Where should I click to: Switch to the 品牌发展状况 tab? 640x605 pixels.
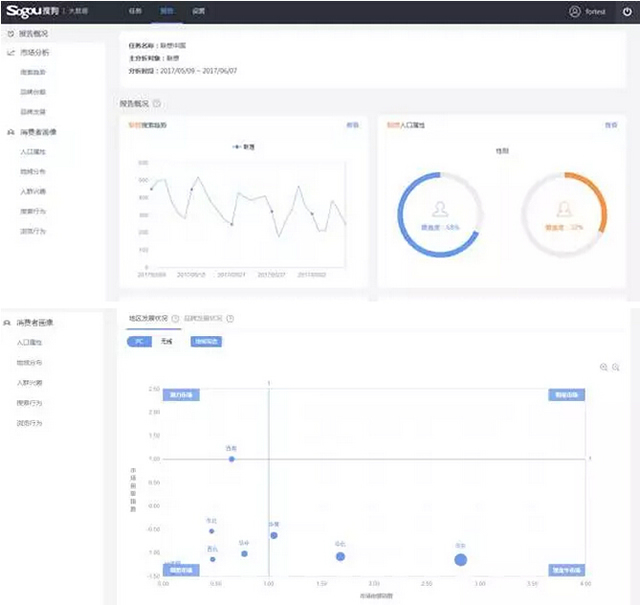point(204,319)
